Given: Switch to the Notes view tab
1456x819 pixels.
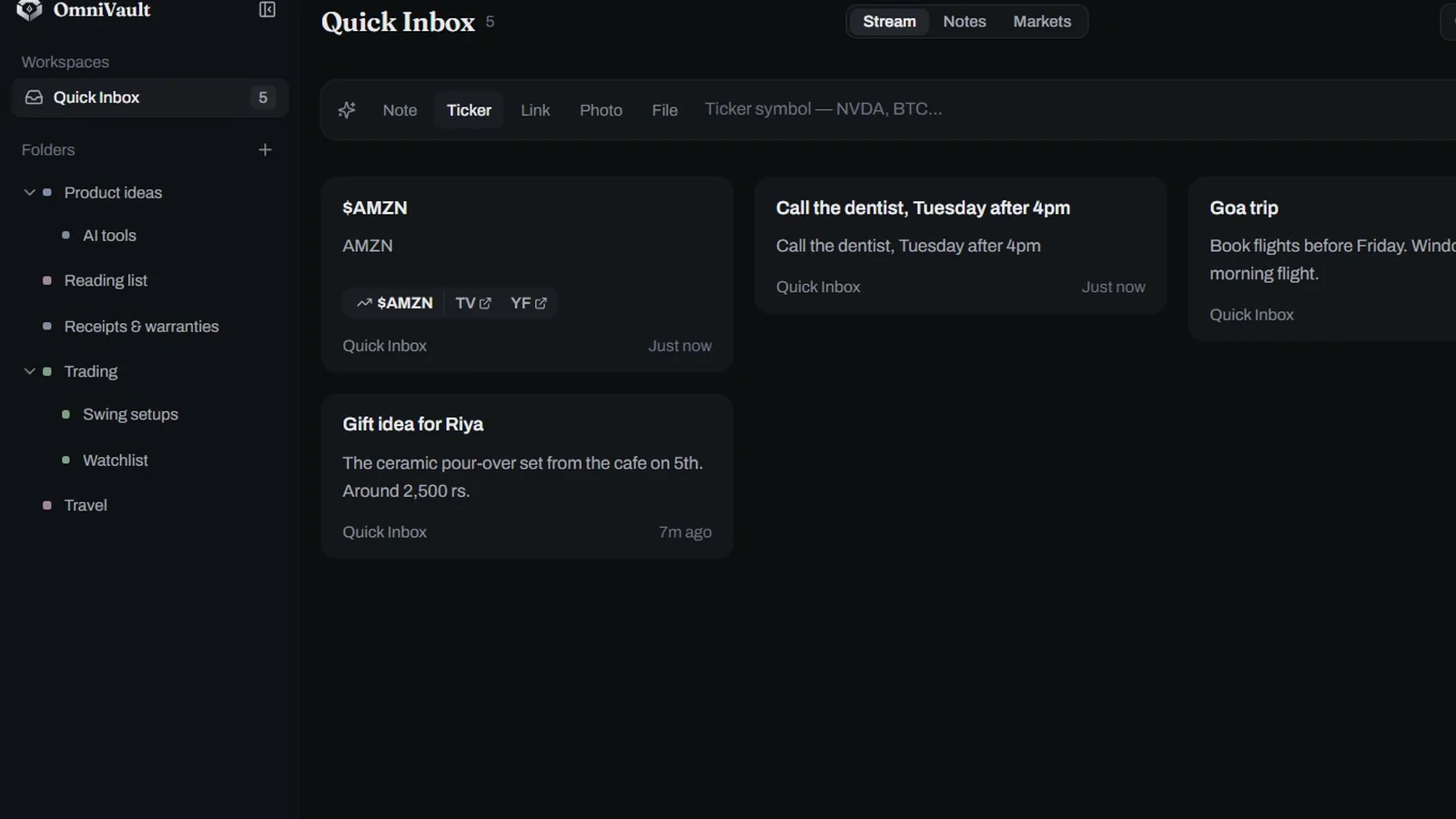Looking at the screenshot, I should coord(965,21).
